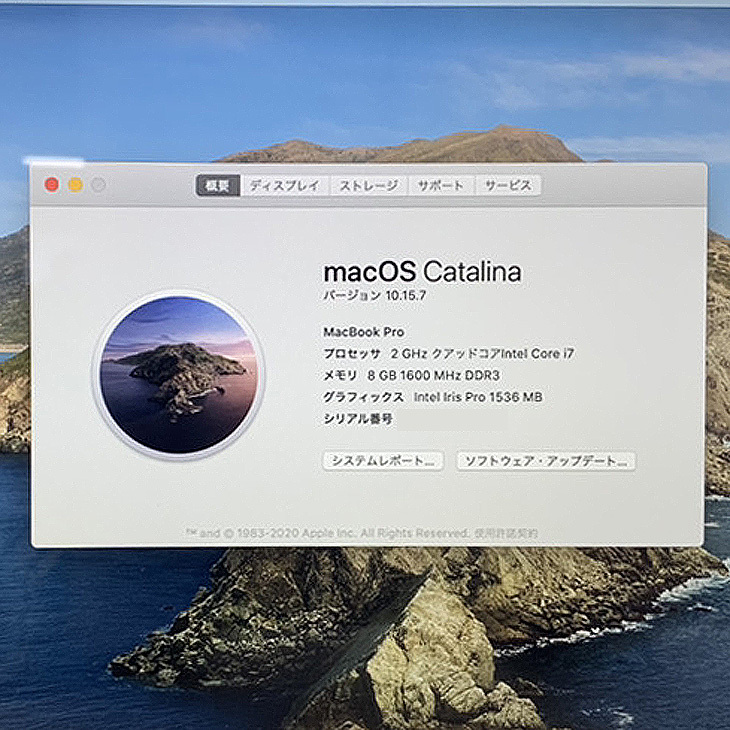This screenshot has width=730, height=730.
Task: Select the 概要 tab
Action: click(x=217, y=186)
